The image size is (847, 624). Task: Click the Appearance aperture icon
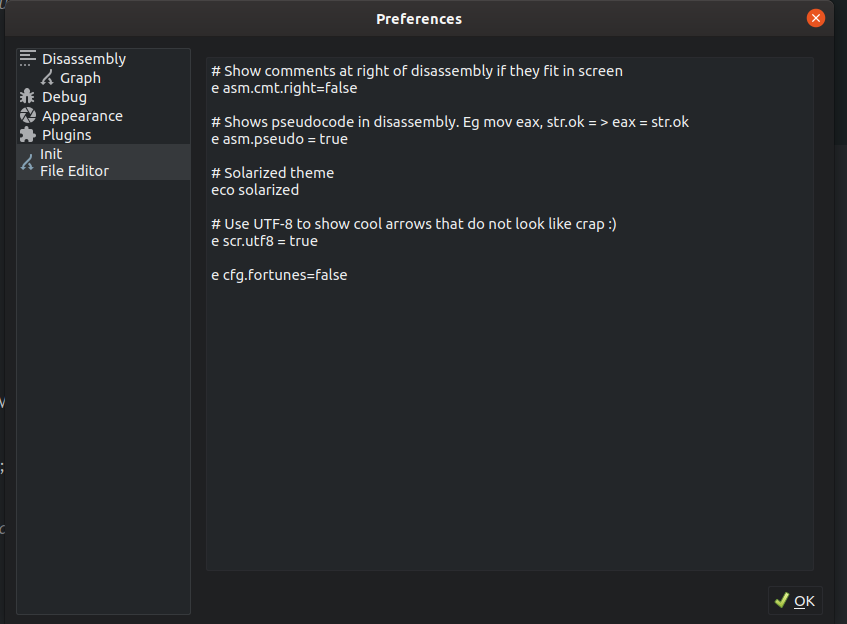[28, 116]
